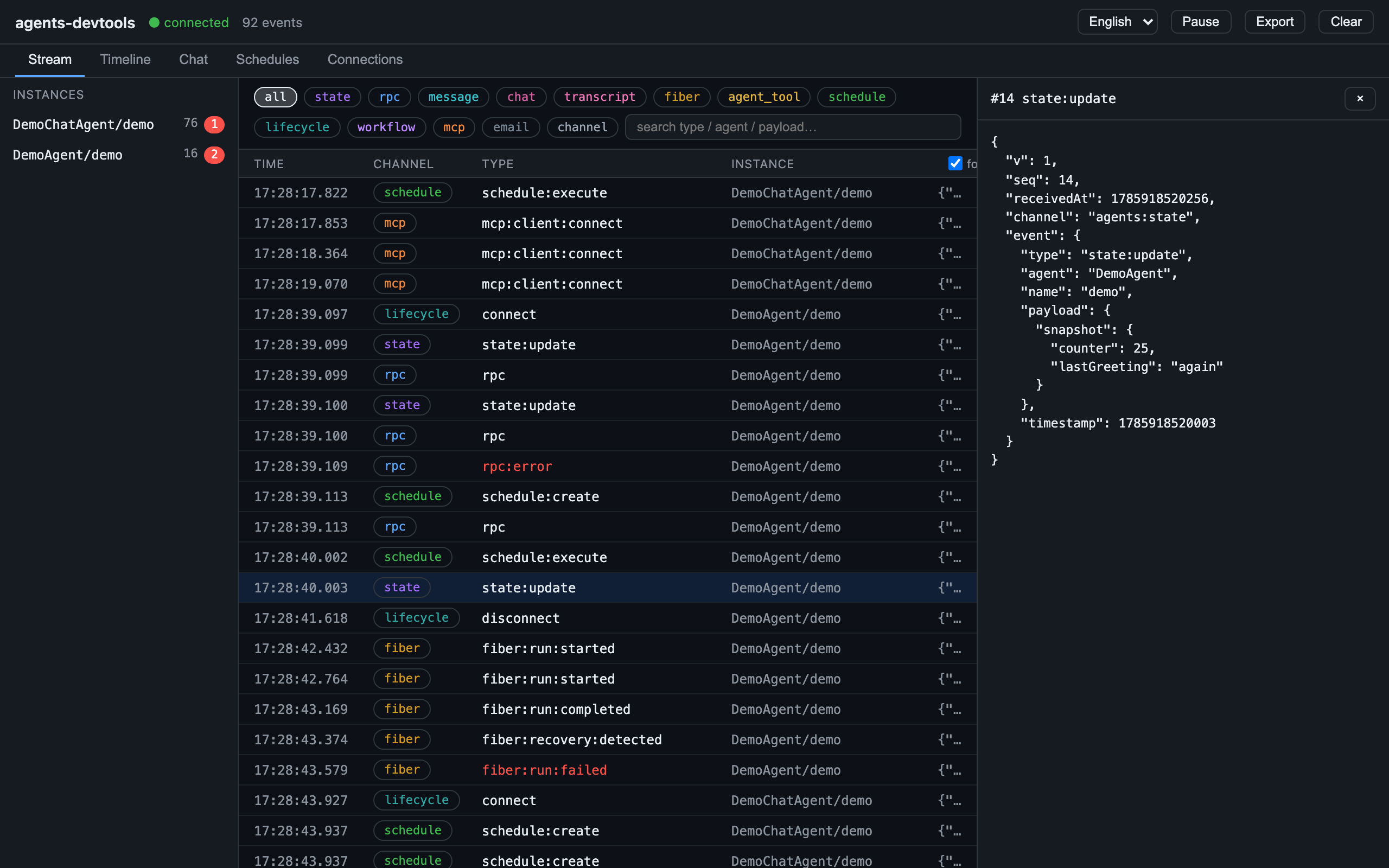The height and width of the screenshot is (868, 1389).
Task: Filter events by transcript chip
Action: [x=600, y=97]
